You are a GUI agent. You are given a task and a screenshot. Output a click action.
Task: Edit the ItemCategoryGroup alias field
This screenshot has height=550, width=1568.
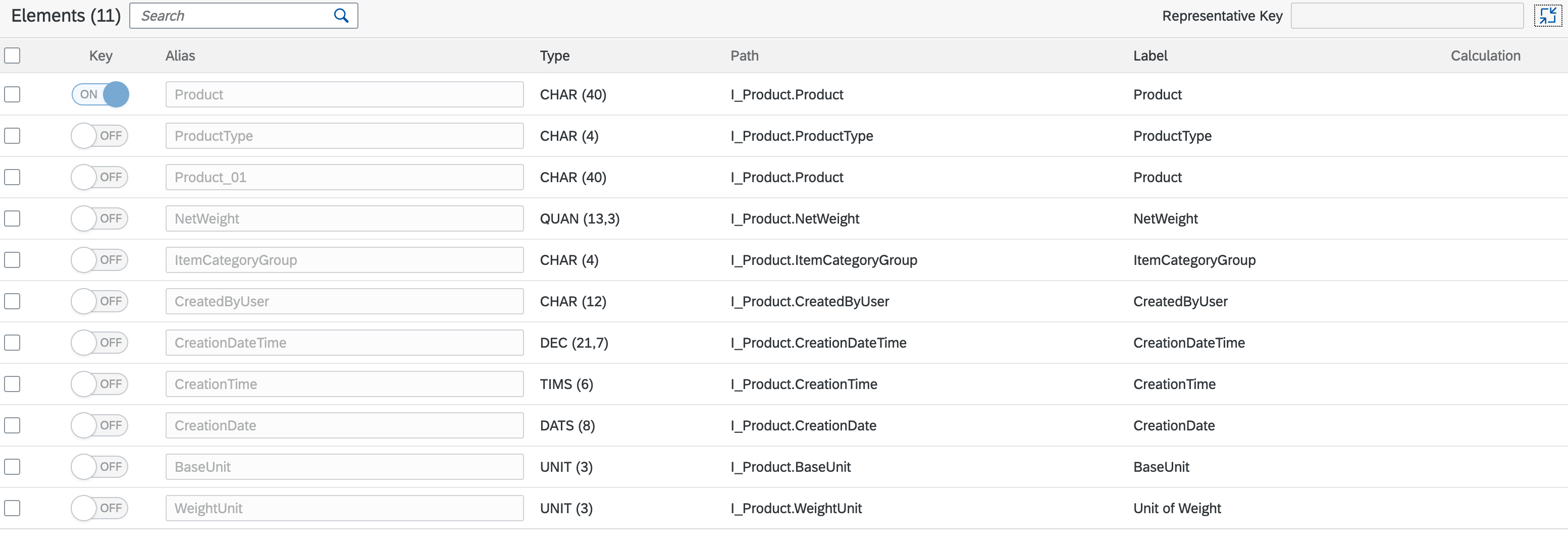pos(344,260)
